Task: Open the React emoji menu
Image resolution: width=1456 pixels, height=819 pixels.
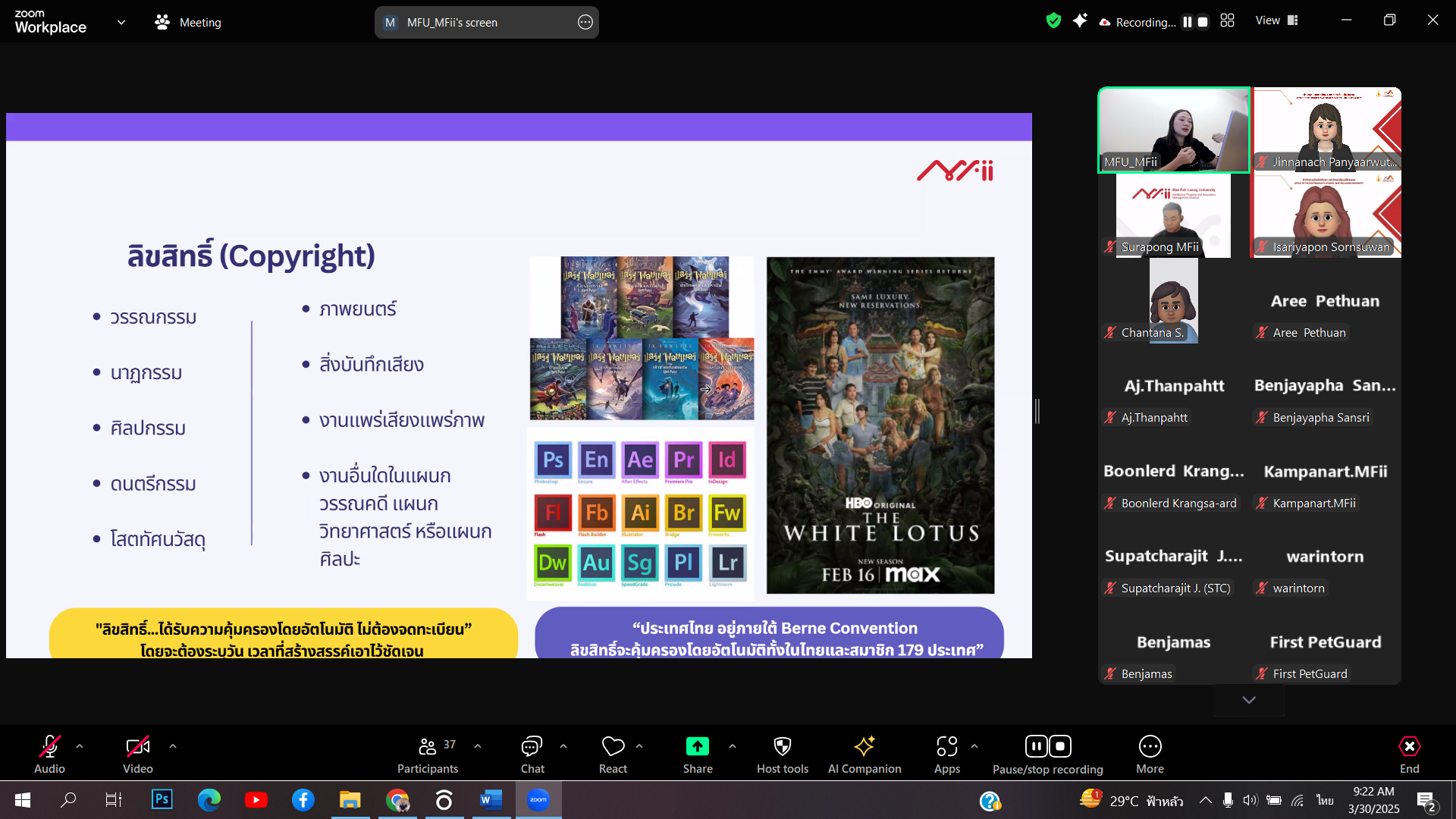Action: (613, 747)
